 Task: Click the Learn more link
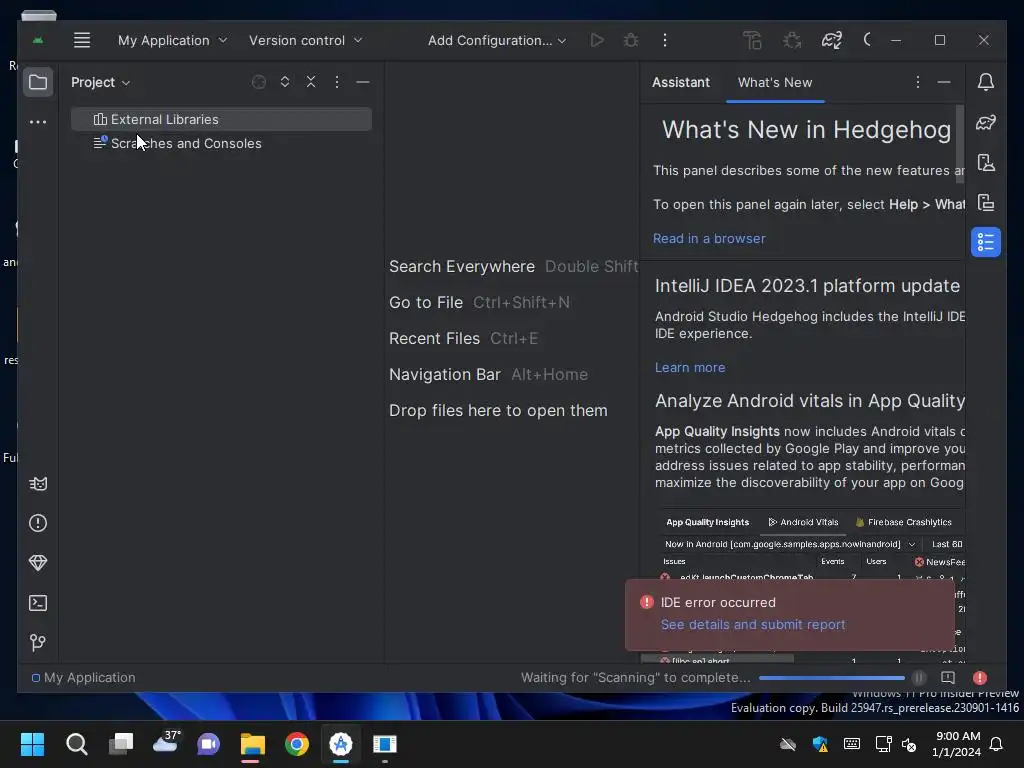click(690, 368)
